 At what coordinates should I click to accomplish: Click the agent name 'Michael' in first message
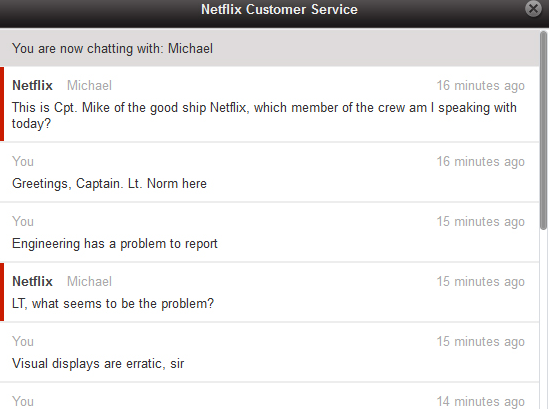click(89, 85)
